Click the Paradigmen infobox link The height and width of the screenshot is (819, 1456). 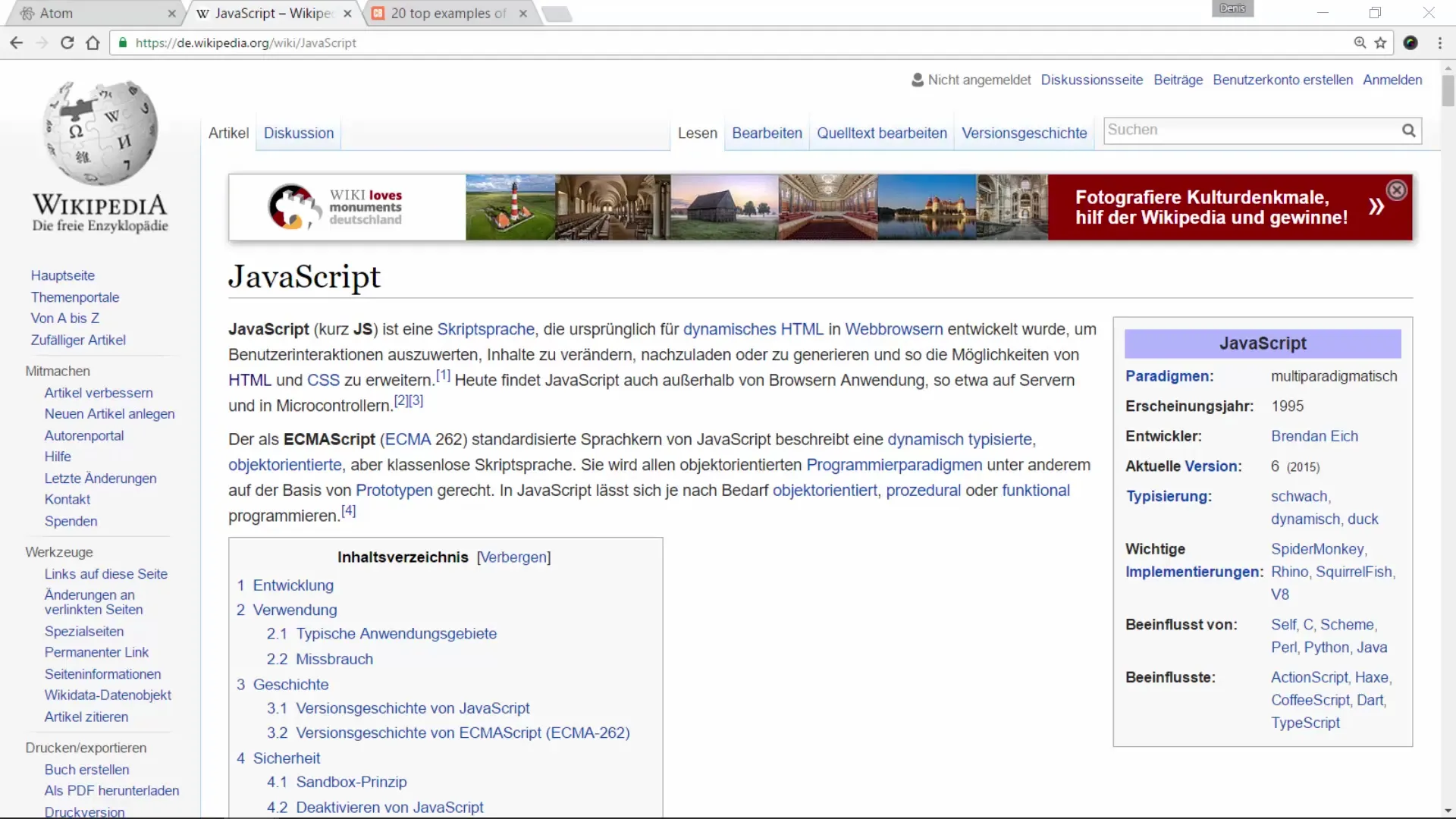1169,376
